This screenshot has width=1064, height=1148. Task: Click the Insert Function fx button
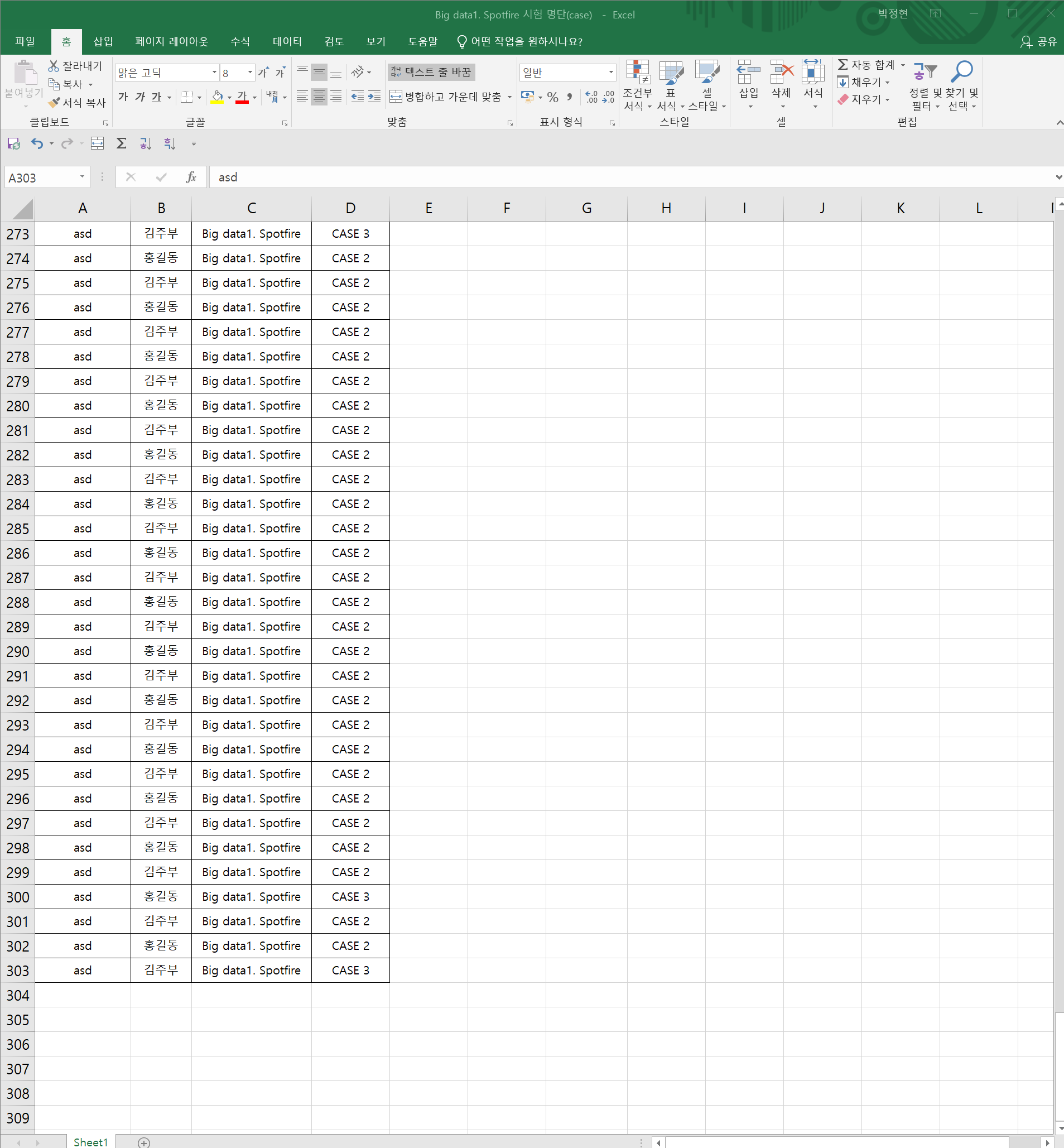point(191,177)
